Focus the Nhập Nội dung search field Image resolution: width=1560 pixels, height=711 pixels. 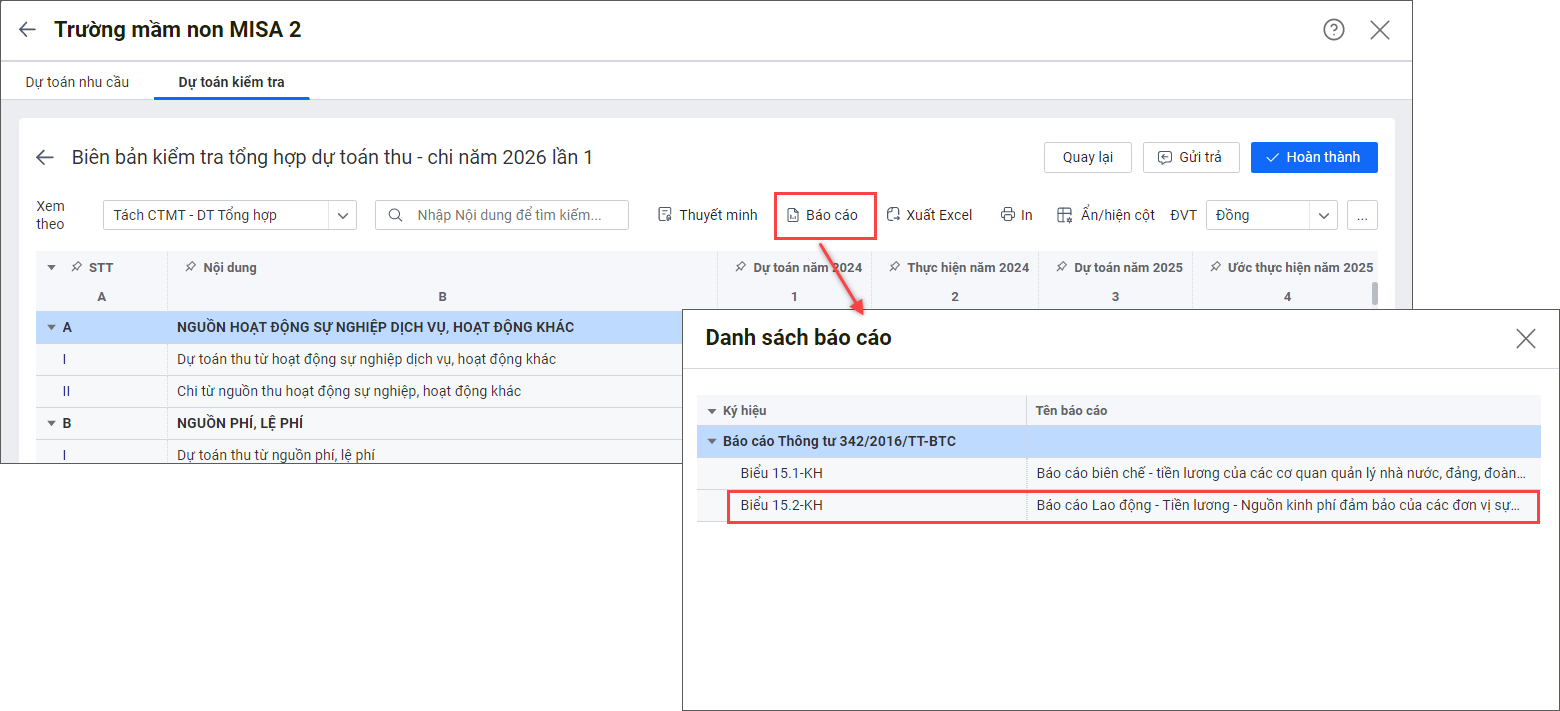click(510, 215)
